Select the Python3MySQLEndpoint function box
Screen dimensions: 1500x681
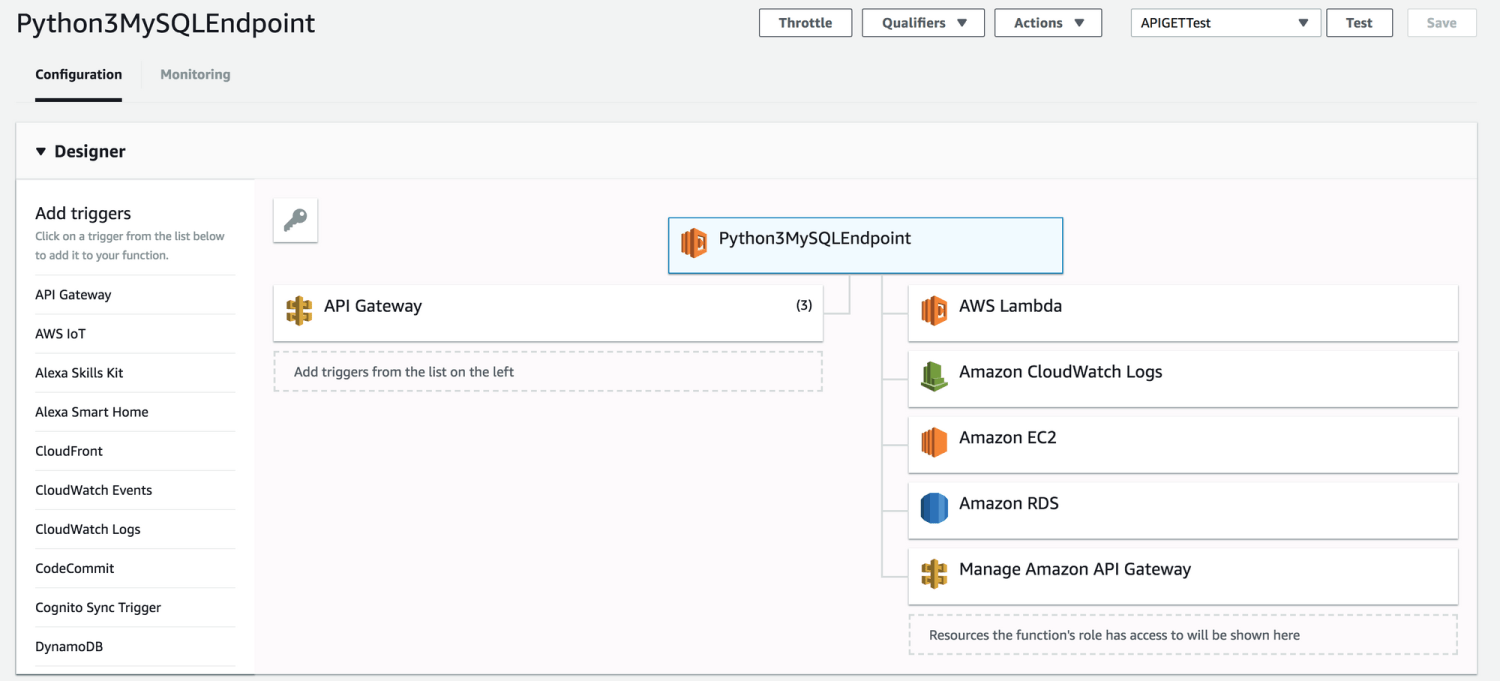865,245
